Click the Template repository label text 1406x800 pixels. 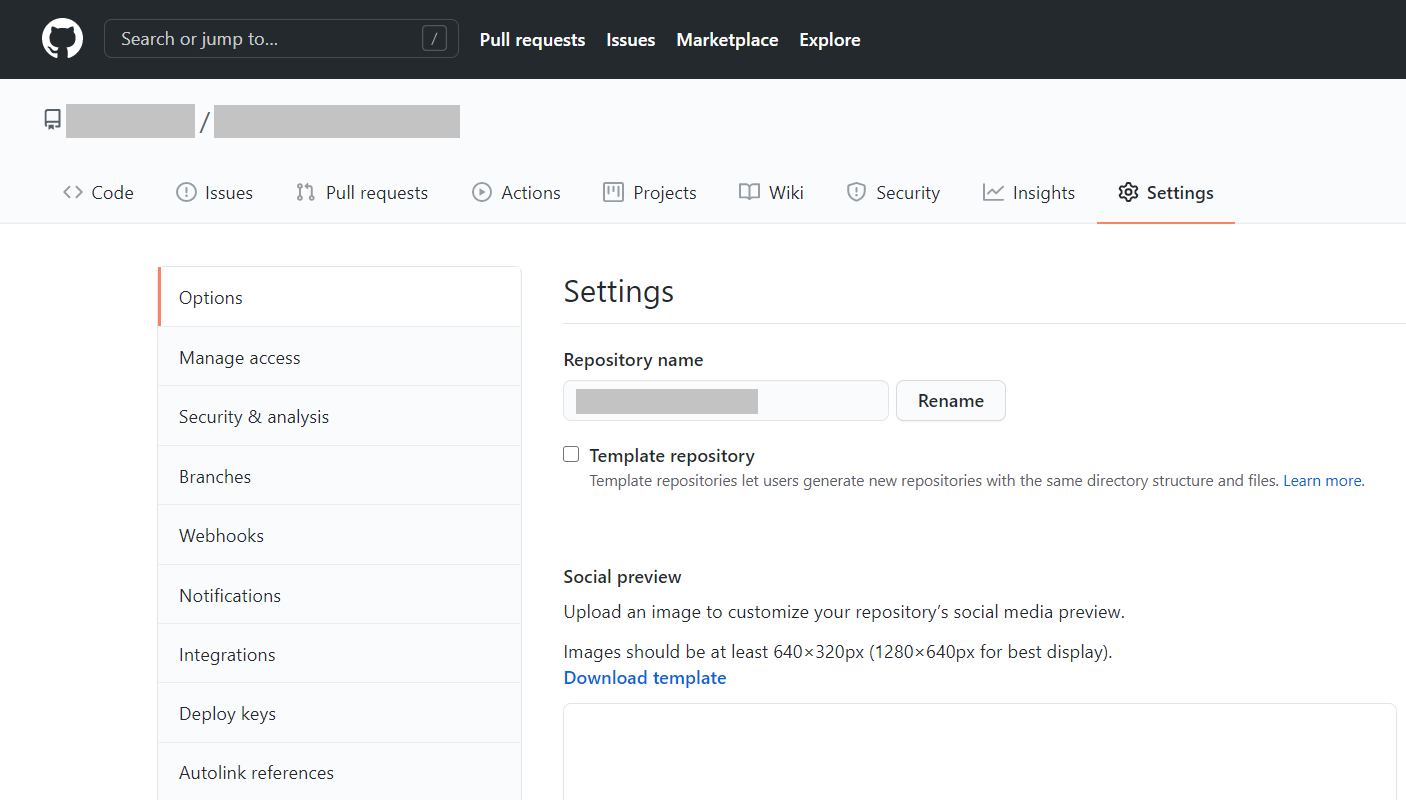coord(672,456)
